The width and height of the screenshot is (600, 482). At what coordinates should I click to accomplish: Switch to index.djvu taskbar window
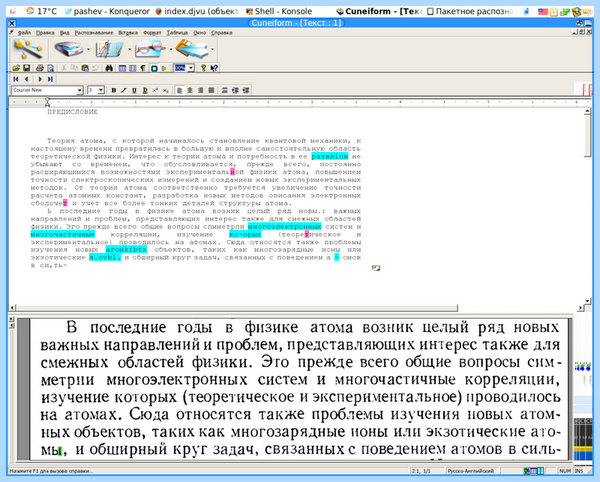197,11
